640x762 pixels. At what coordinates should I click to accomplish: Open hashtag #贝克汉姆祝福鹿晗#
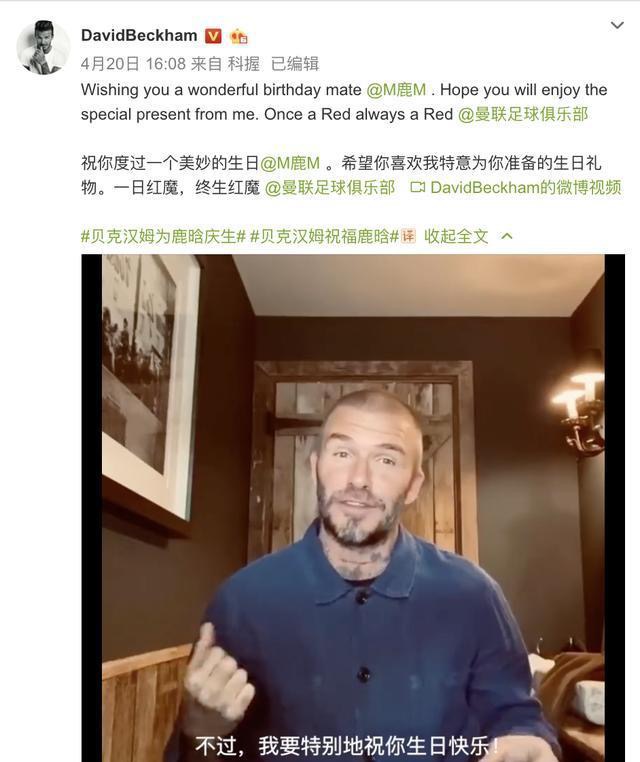324,237
